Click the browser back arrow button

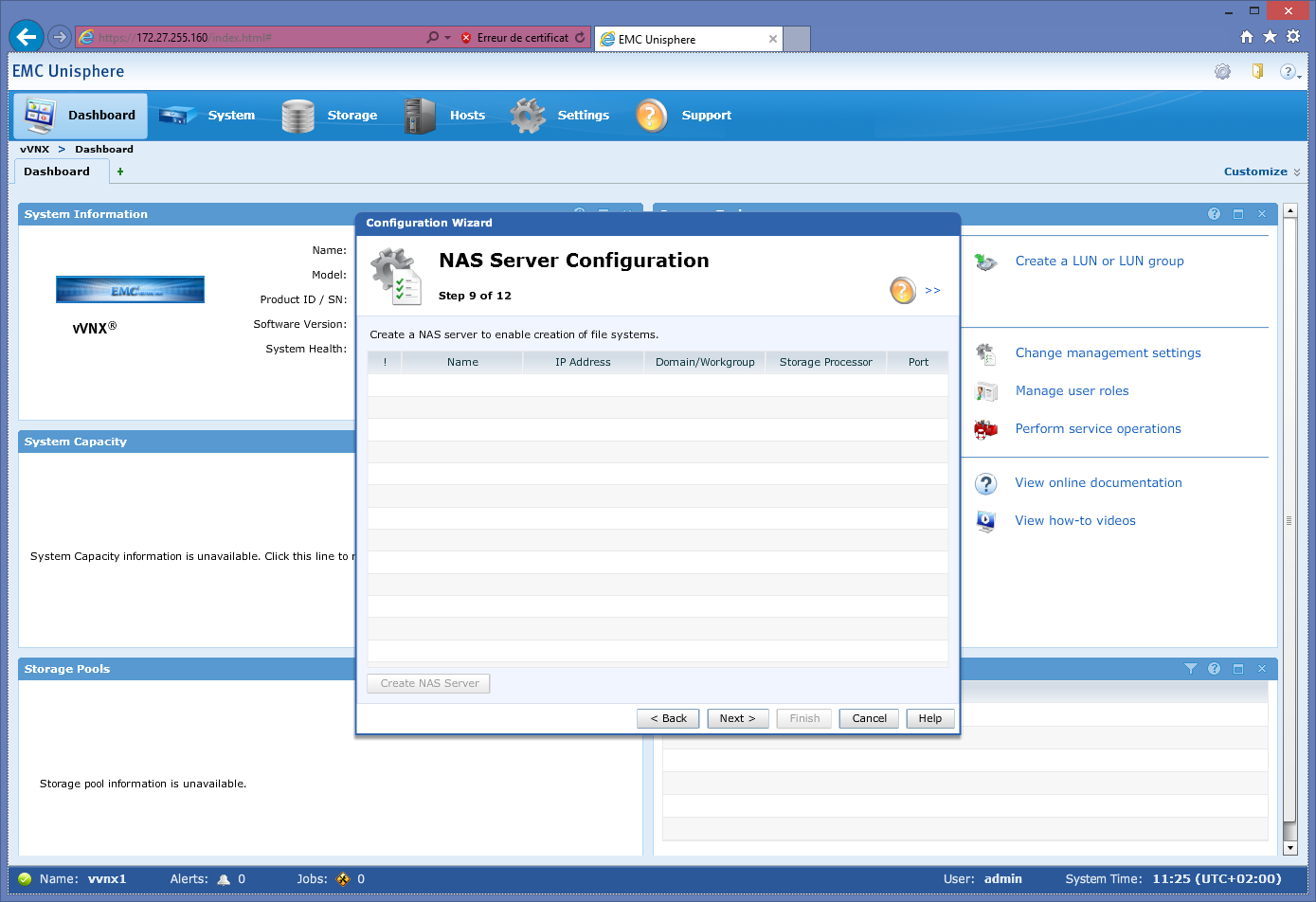click(x=27, y=37)
